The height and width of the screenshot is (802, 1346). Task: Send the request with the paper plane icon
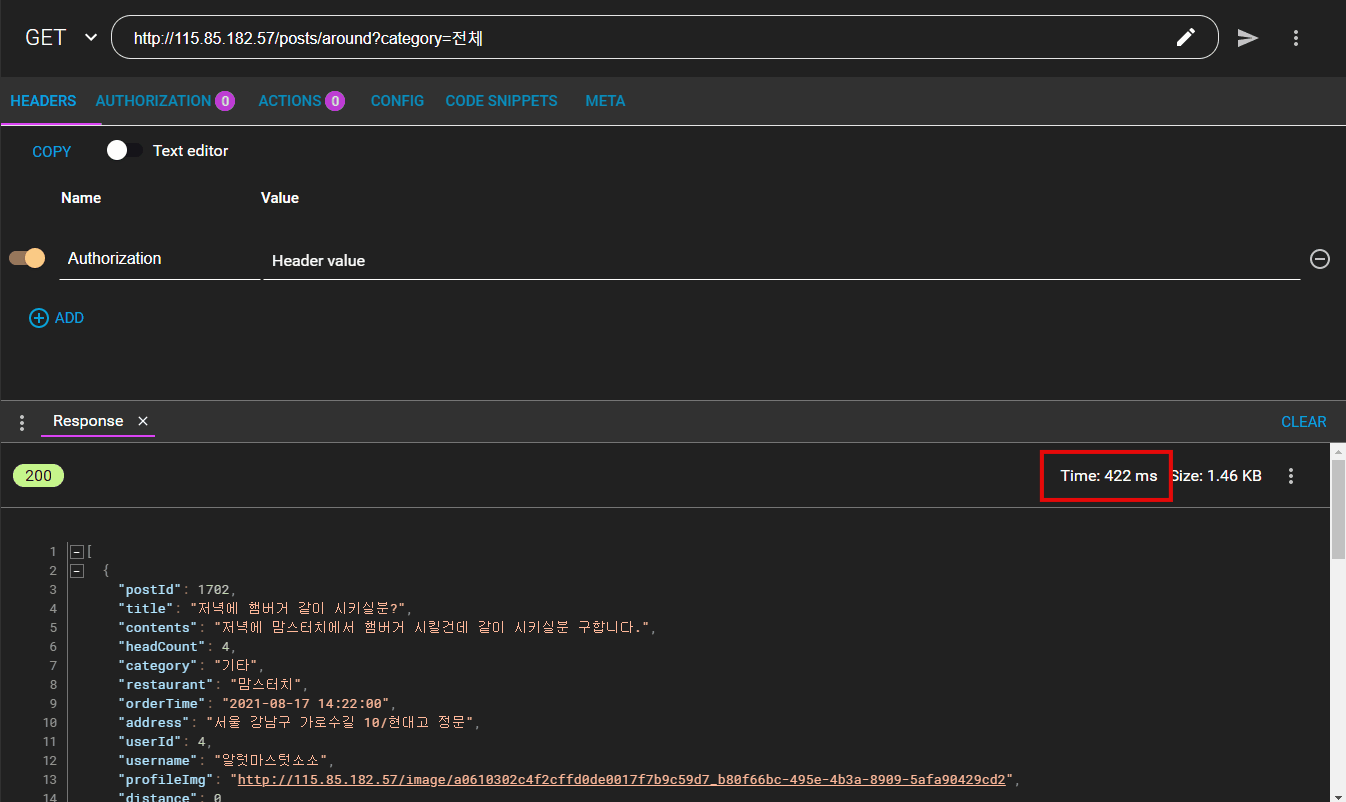(1247, 37)
